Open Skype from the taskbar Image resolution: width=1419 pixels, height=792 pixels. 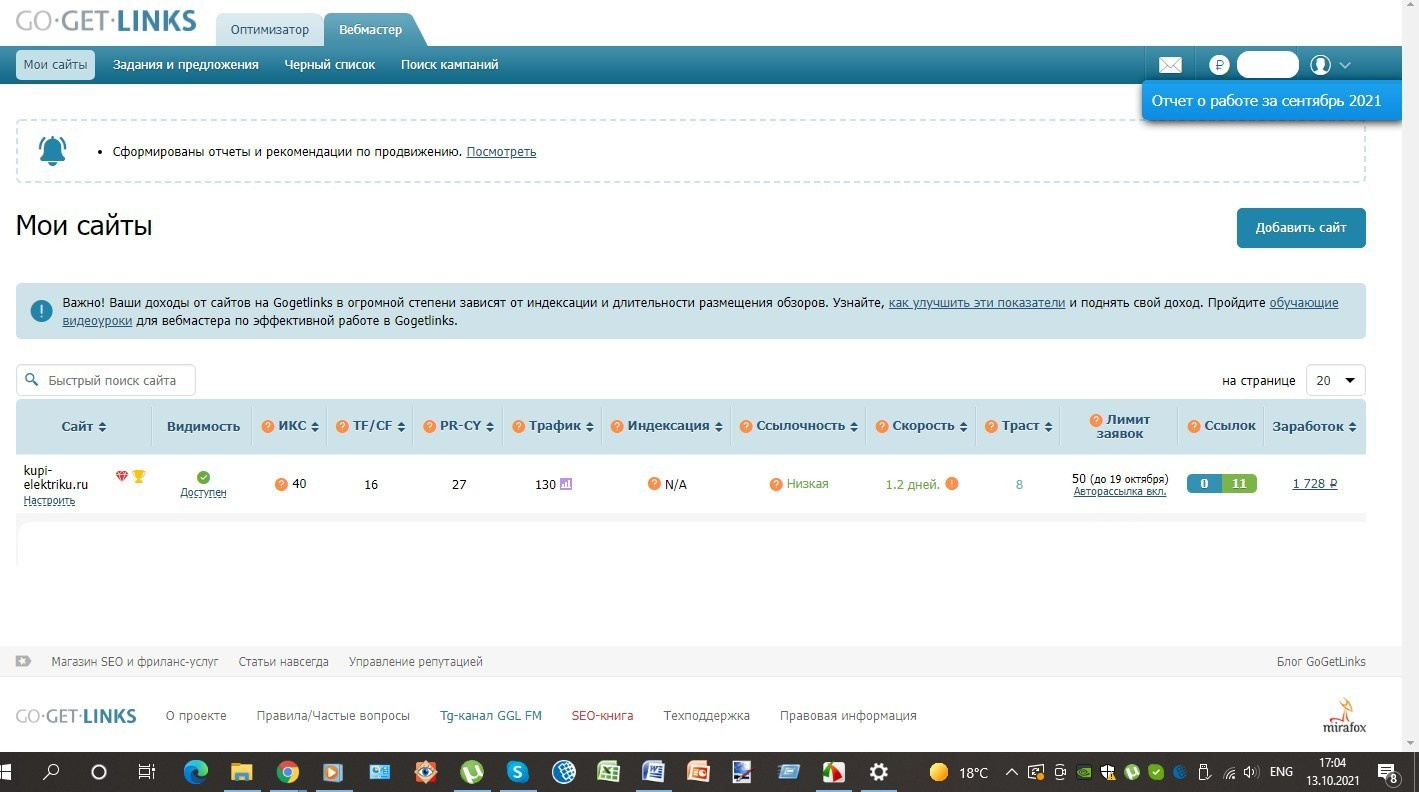(x=517, y=772)
